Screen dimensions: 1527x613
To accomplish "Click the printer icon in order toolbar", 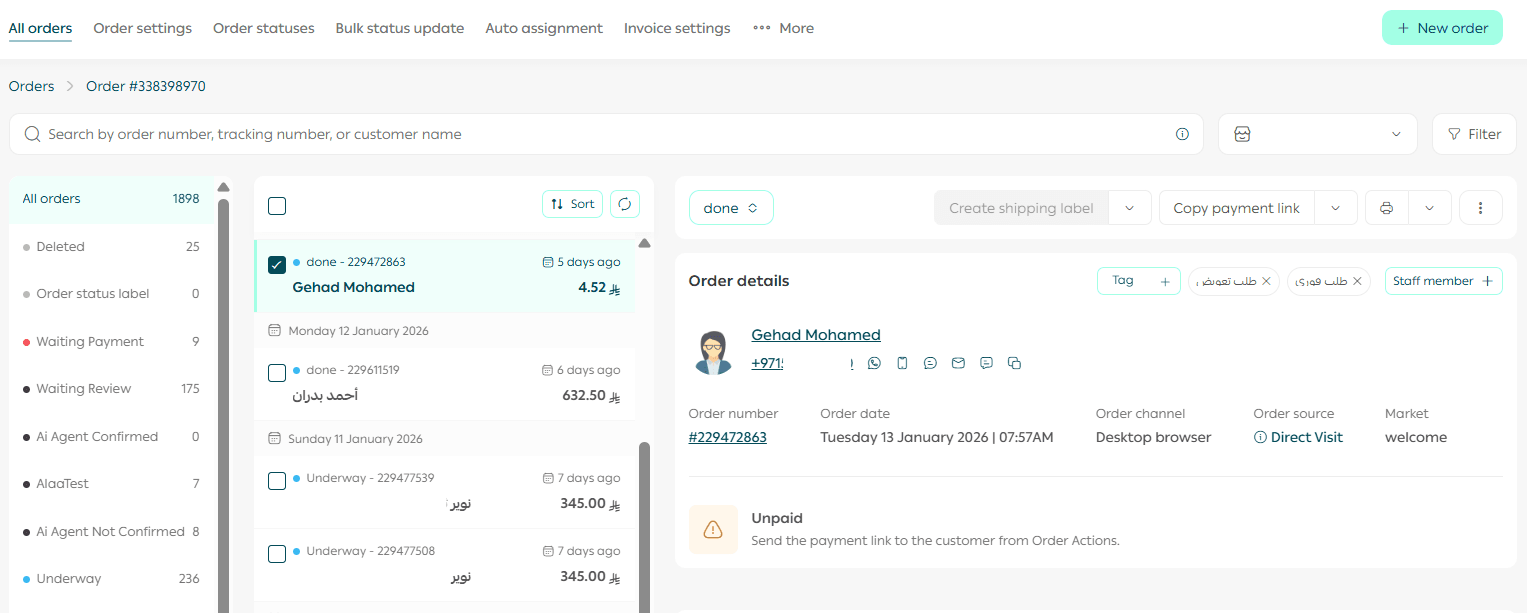I will [1386, 208].
